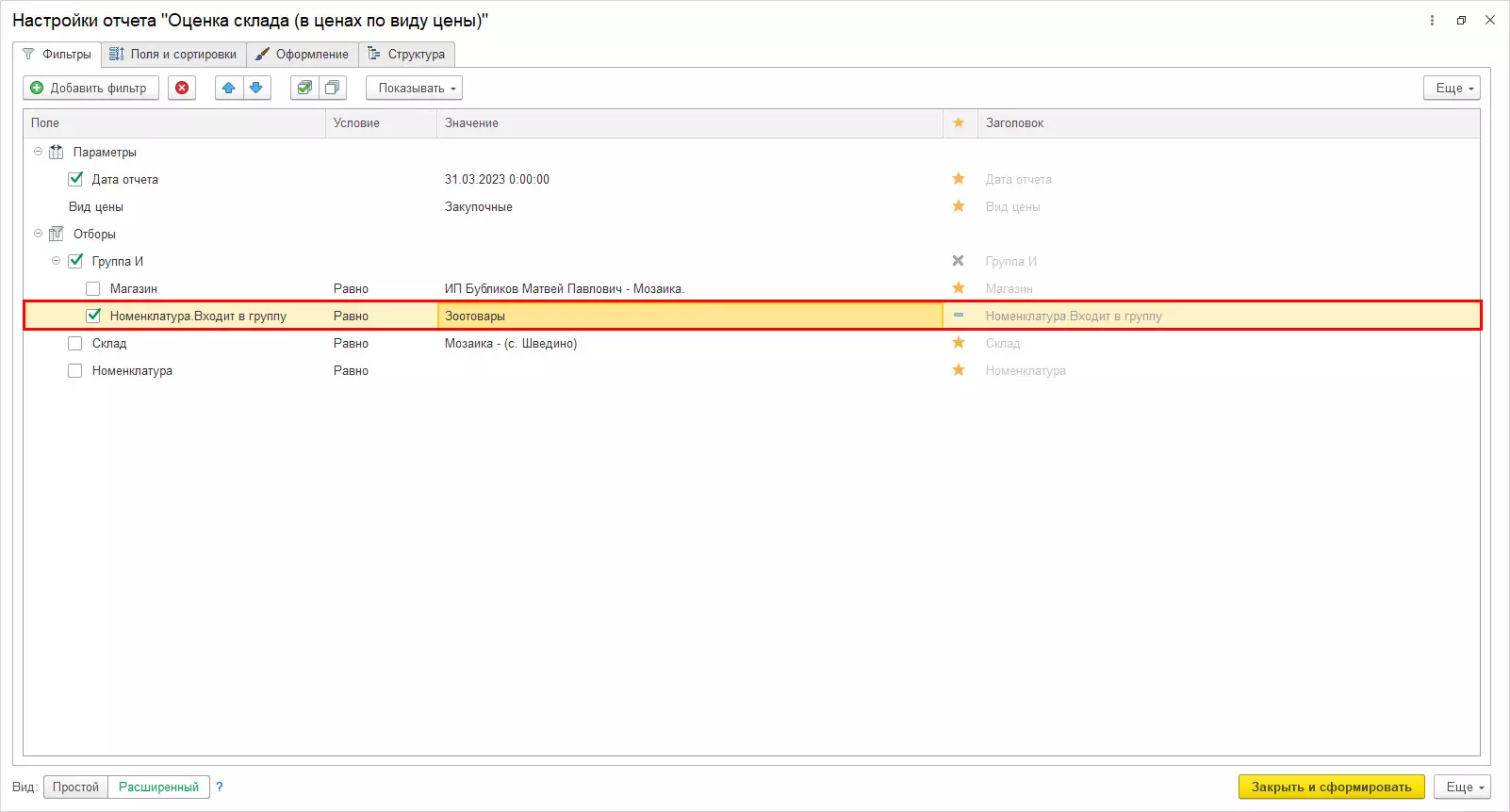Click the check all filters icon
The image size is (1510, 812).
pyautogui.click(x=304, y=89)
